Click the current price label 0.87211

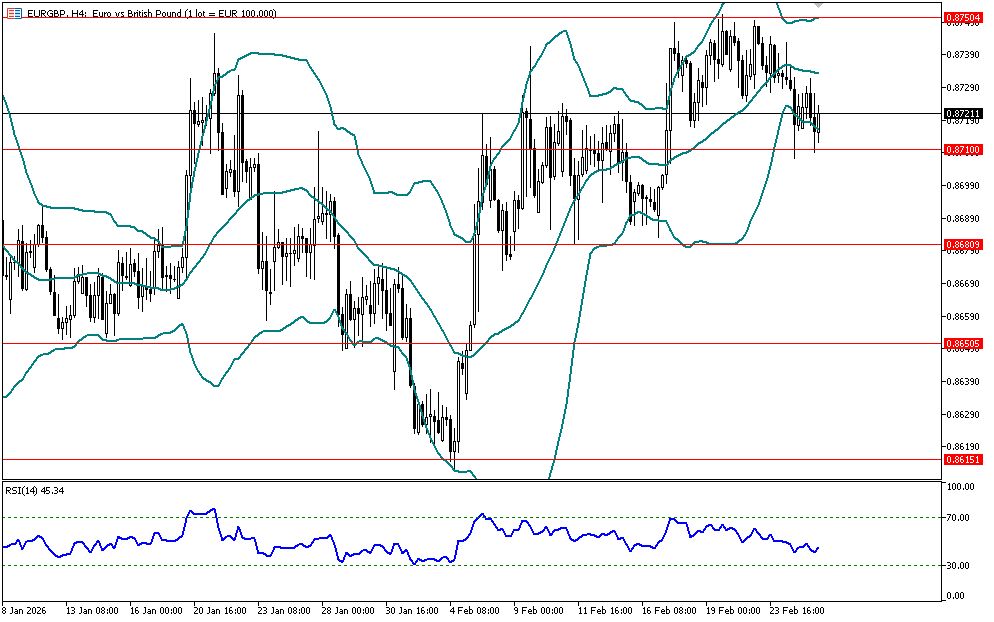(x=961, y=114)
